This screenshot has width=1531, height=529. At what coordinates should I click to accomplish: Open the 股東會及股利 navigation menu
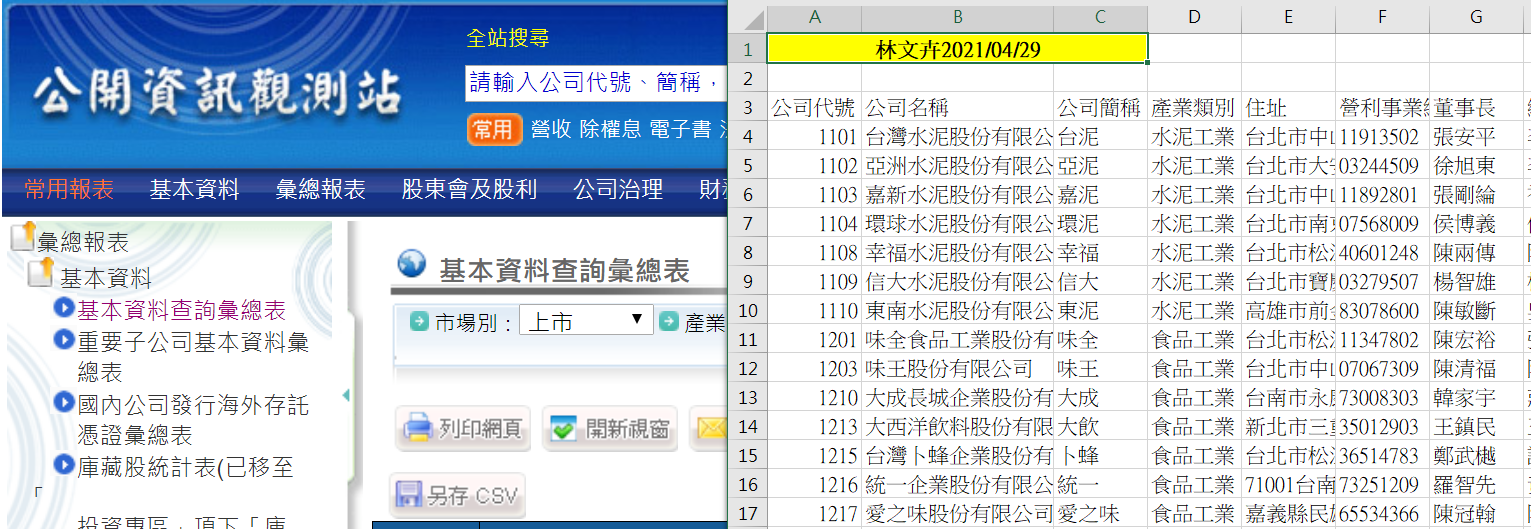469,189
